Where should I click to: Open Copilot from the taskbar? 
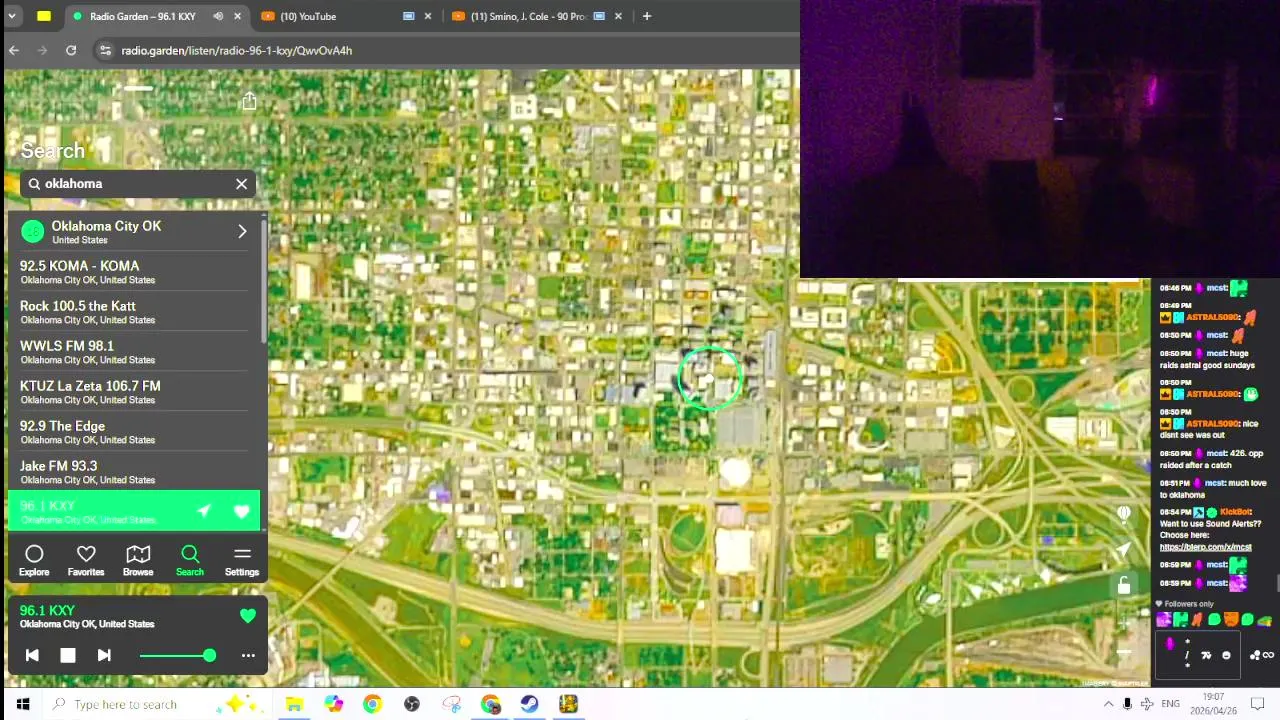coord(333,704)
